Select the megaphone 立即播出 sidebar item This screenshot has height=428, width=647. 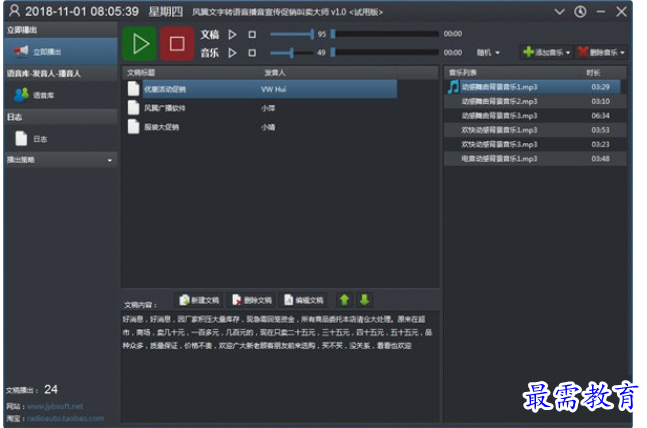(60, 52)
